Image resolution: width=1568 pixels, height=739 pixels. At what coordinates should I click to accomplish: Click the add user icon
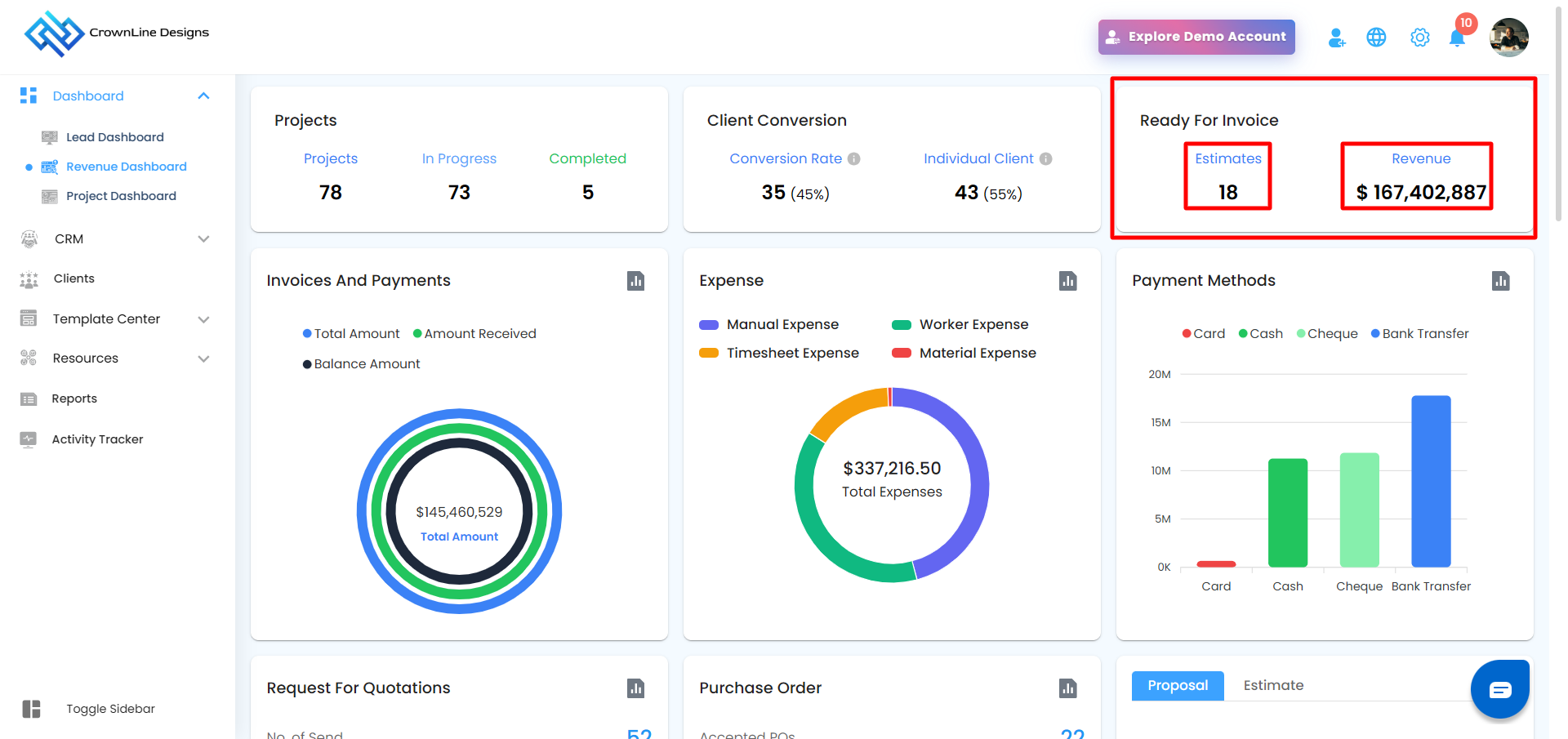pyautogui.click(x=1336, y=38)
